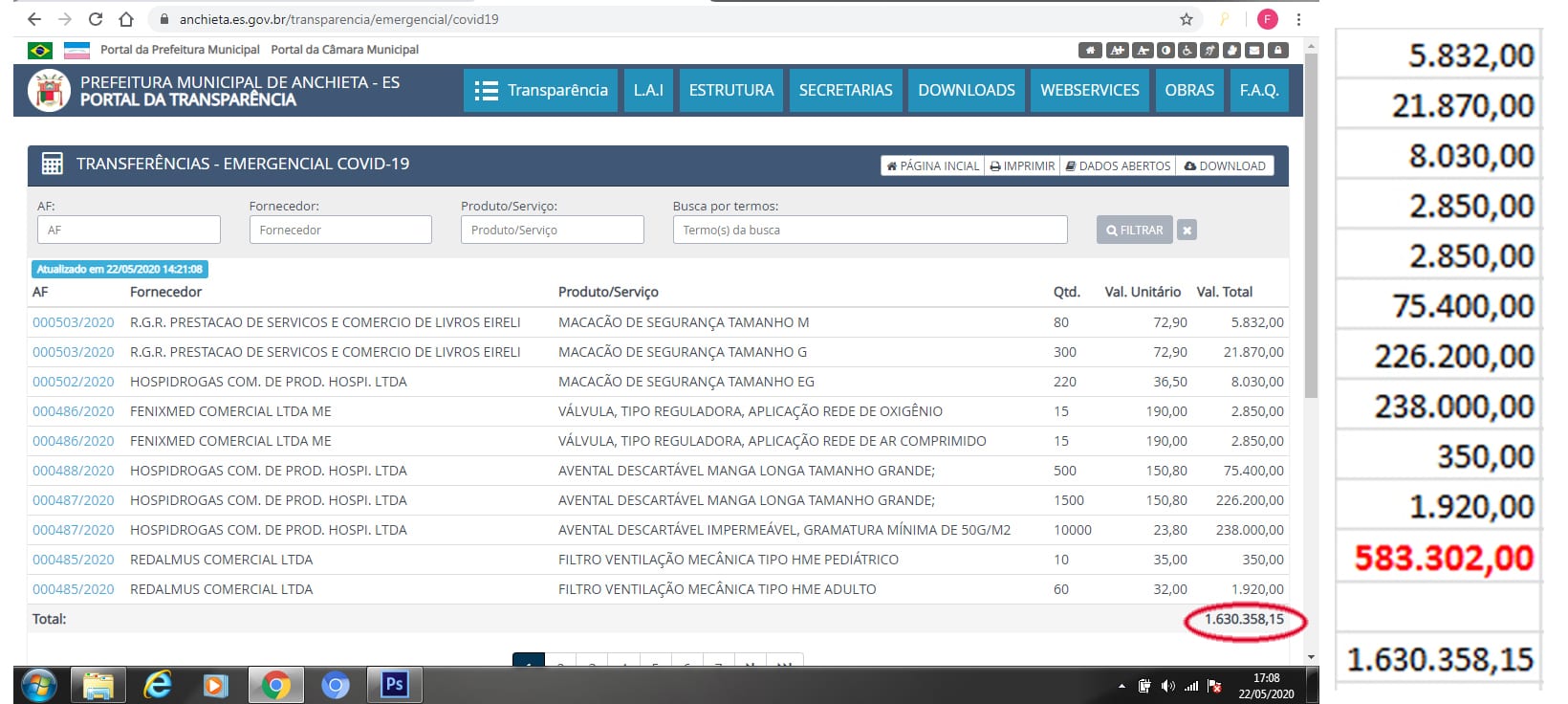This screenshot has height=704, width=1568.
Task: Focus the Fornecedor input field
Action: click(x=340, y=230)
